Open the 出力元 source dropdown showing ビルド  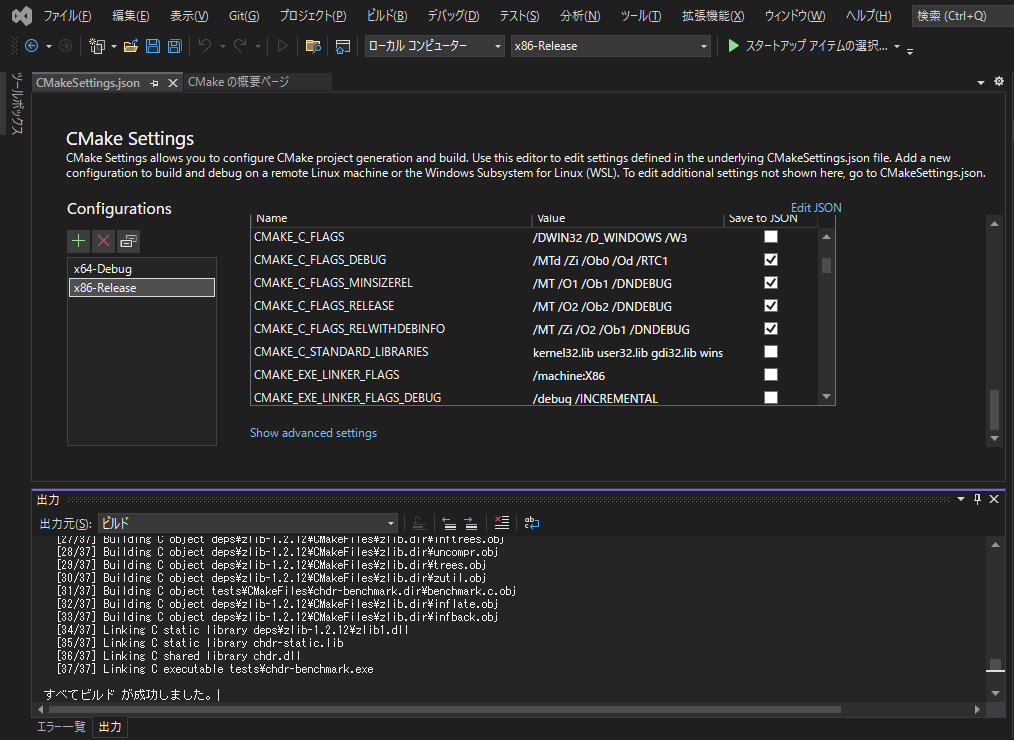click(x=248, y=523)
